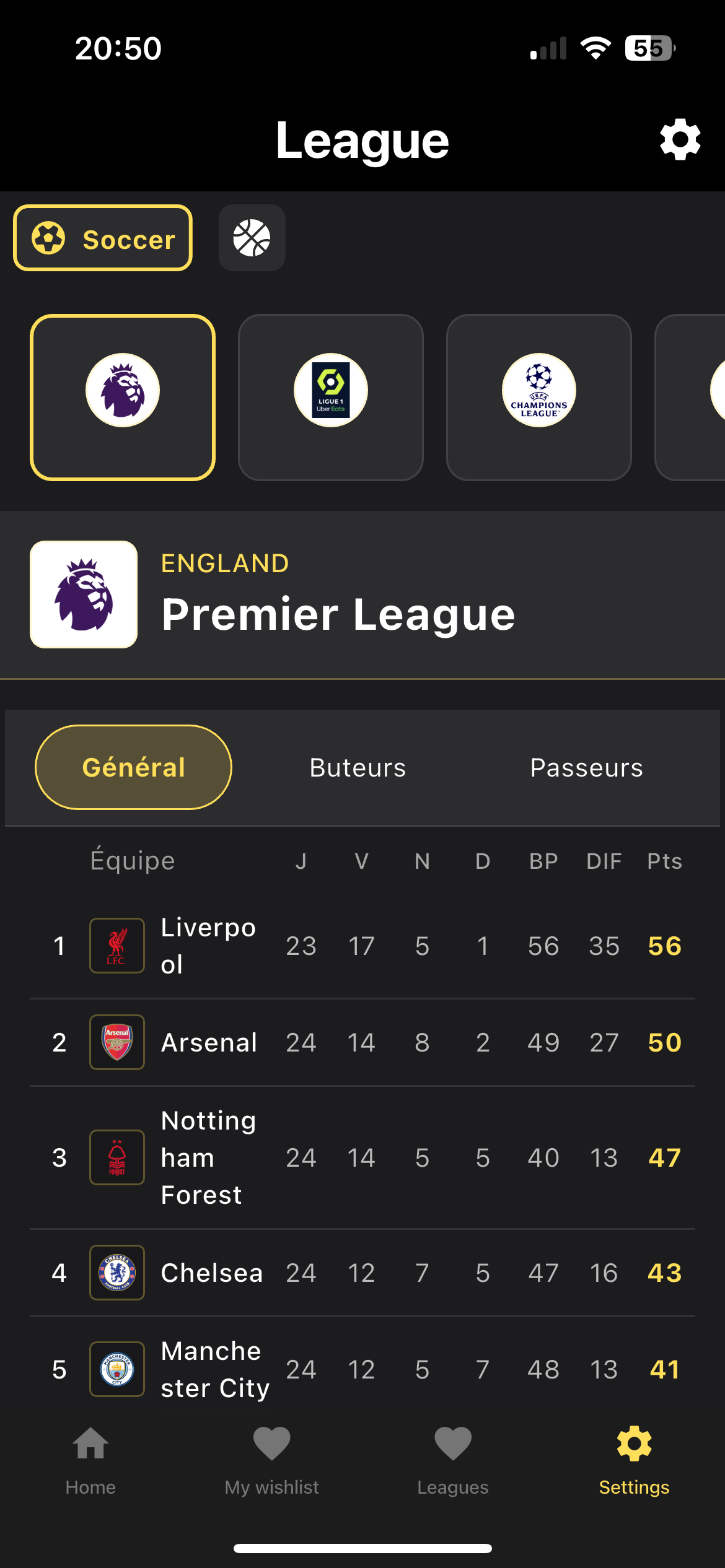This screenshot has height=1568, width=725.
Task: Go to Home in bottom navigation
Action: click(90, 1460)
